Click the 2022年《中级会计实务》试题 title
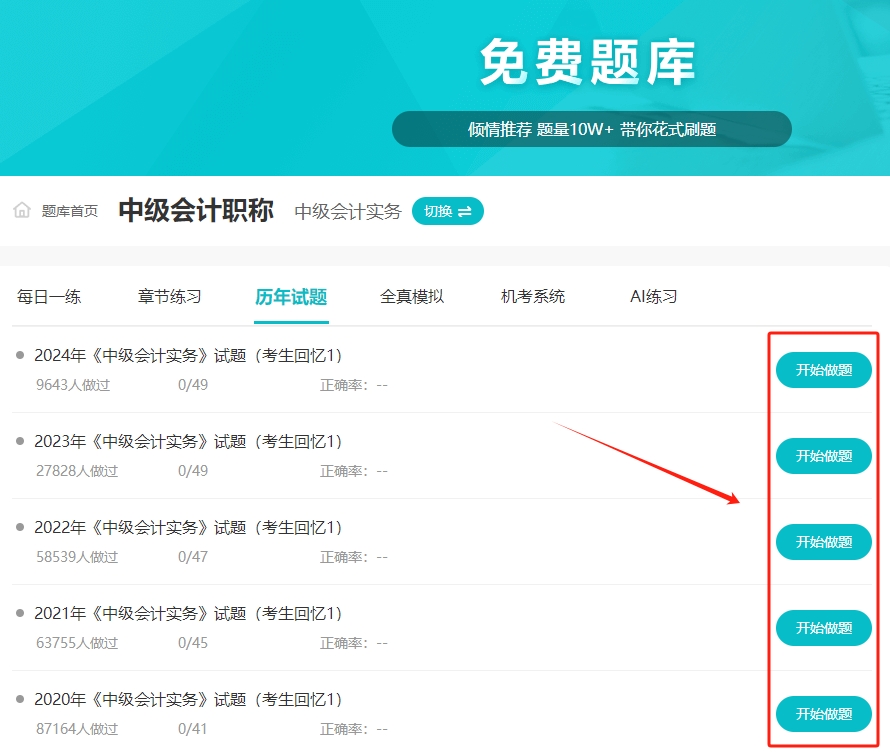The image size is (890, 754). coord(188,528)
